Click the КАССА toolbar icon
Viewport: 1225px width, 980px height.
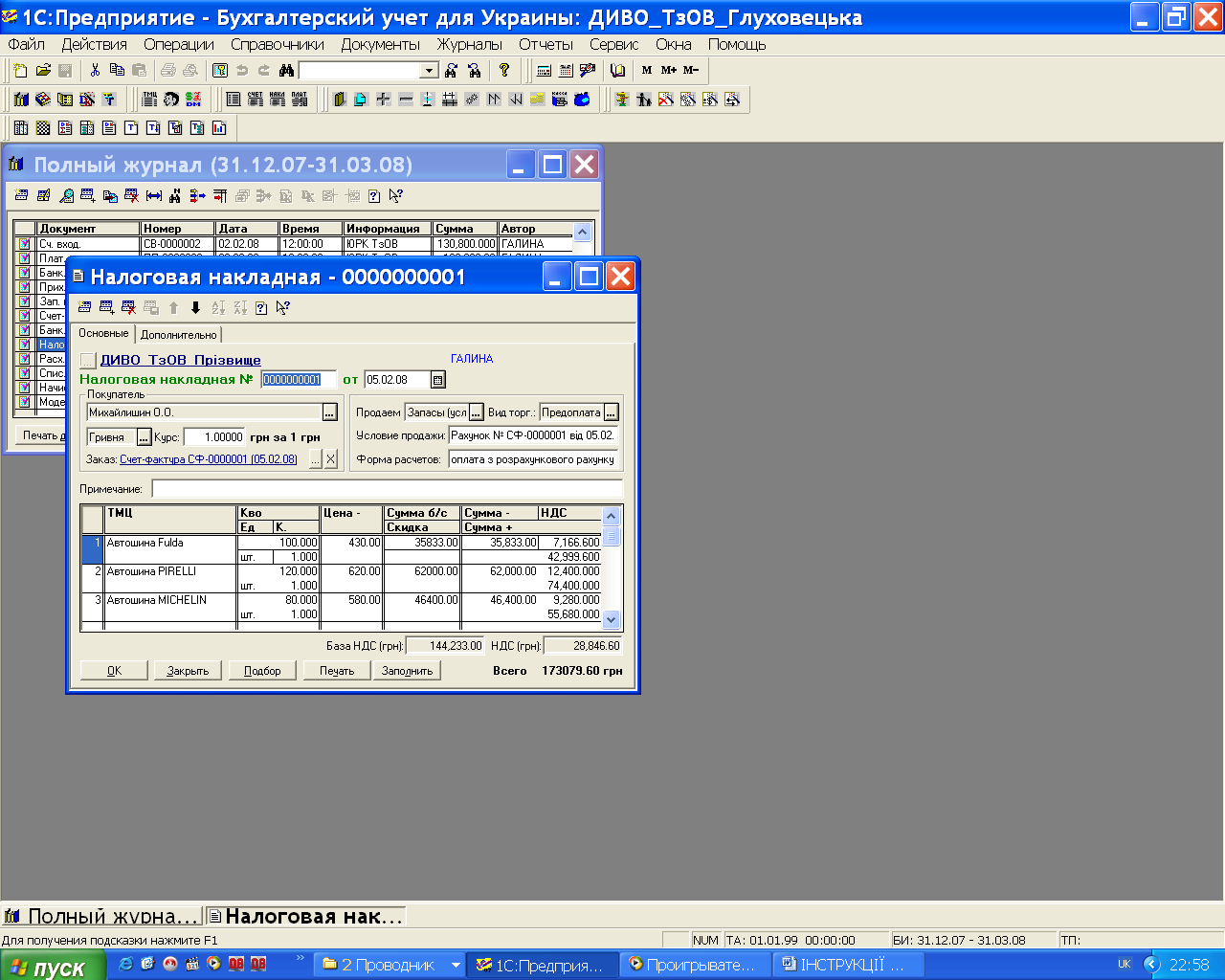(x=560, y=99)
